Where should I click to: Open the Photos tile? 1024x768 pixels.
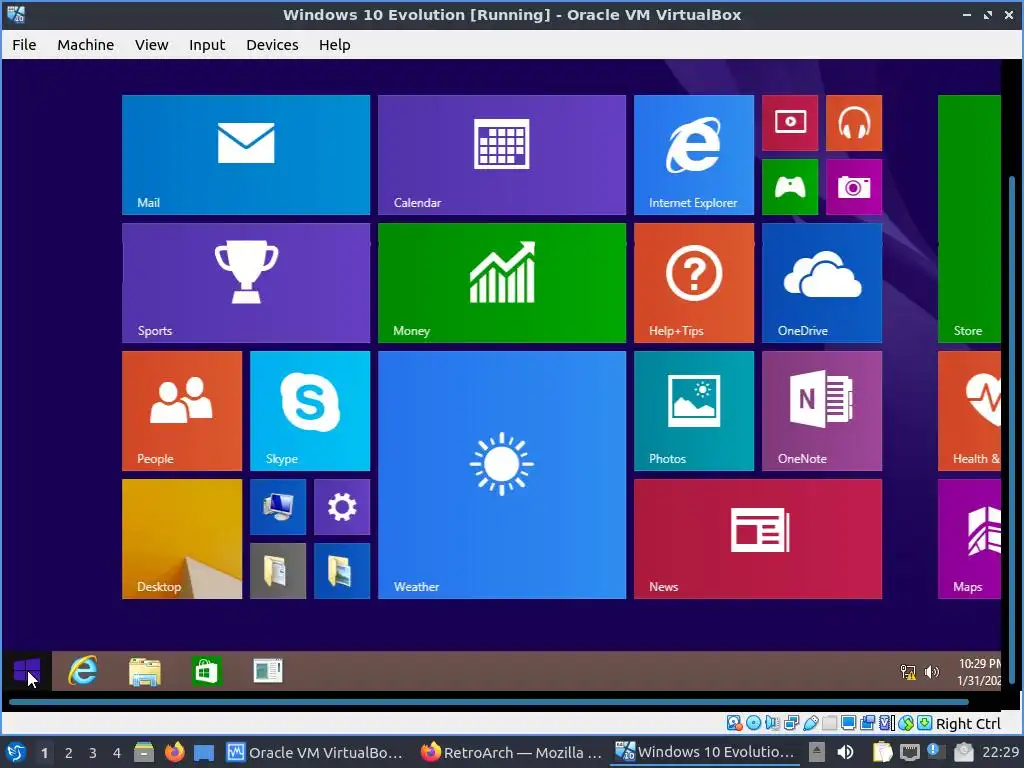(x=694, y=411)
